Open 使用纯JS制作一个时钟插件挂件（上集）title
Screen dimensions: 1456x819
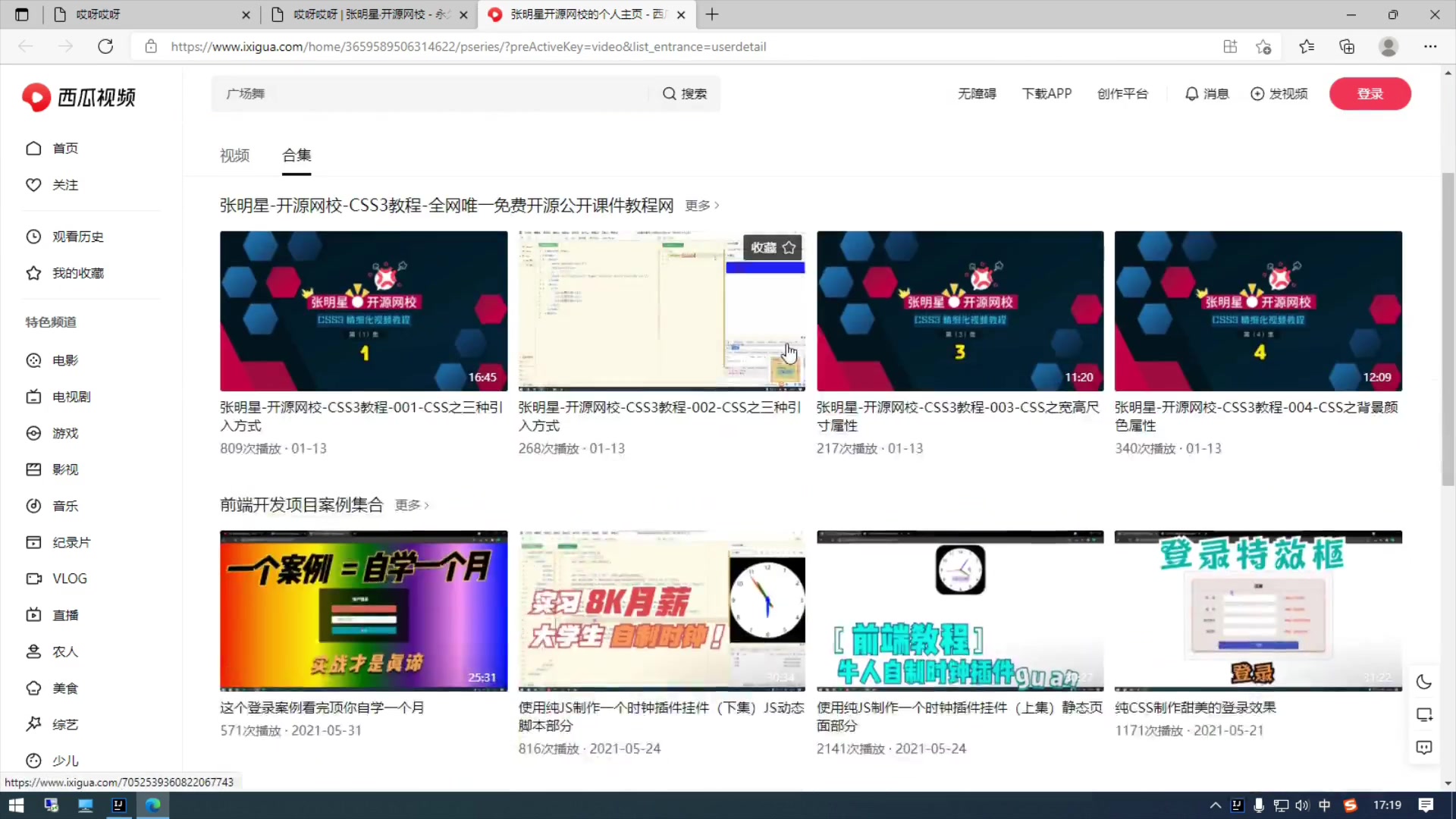959,716
